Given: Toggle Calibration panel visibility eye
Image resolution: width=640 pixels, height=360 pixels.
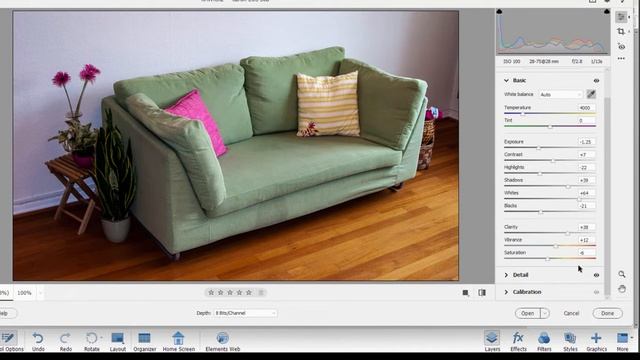Looking at the screenshot, I should click(x=596, y=292).
